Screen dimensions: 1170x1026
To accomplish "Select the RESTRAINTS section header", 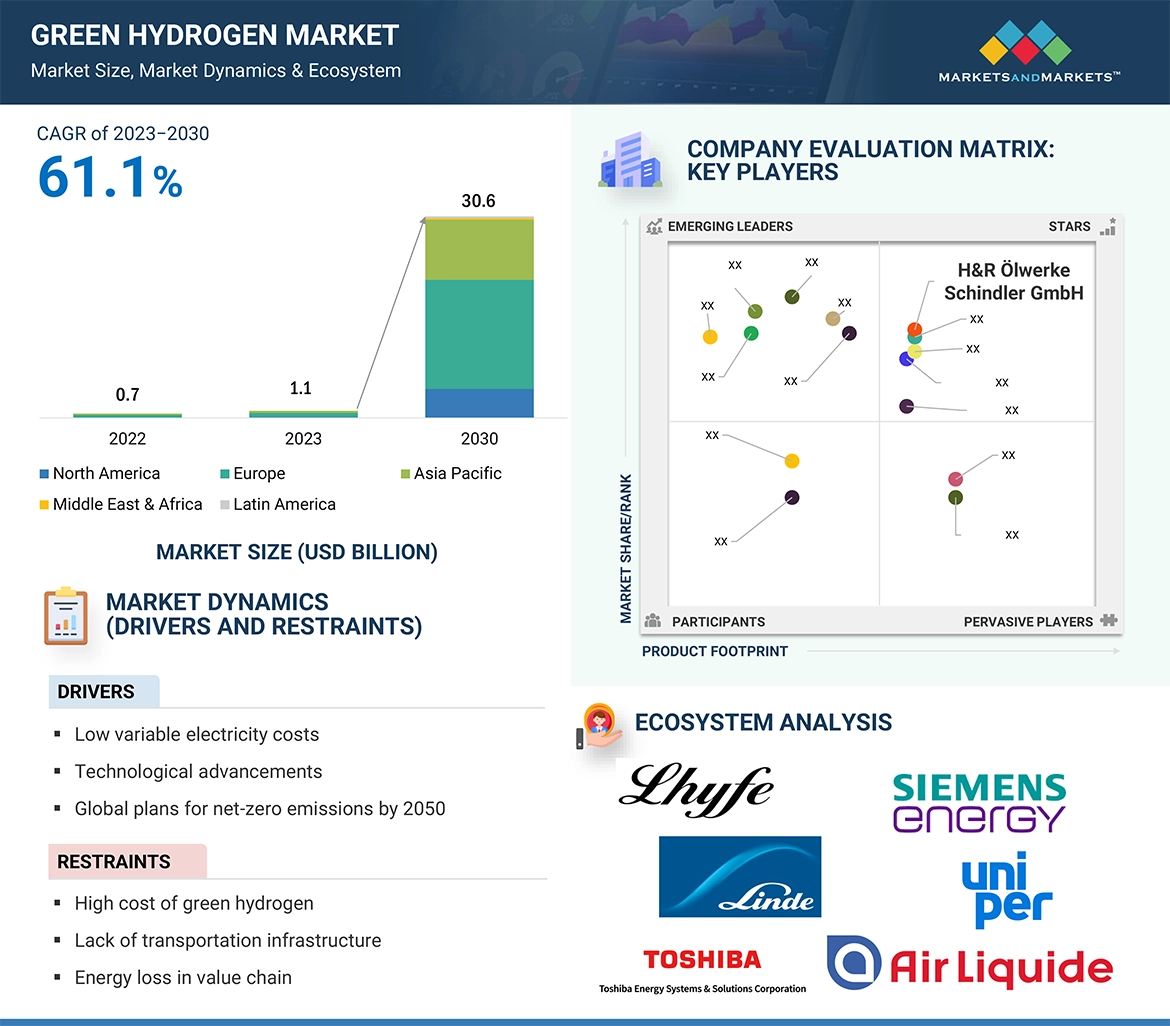I will [x=114, y=862].
